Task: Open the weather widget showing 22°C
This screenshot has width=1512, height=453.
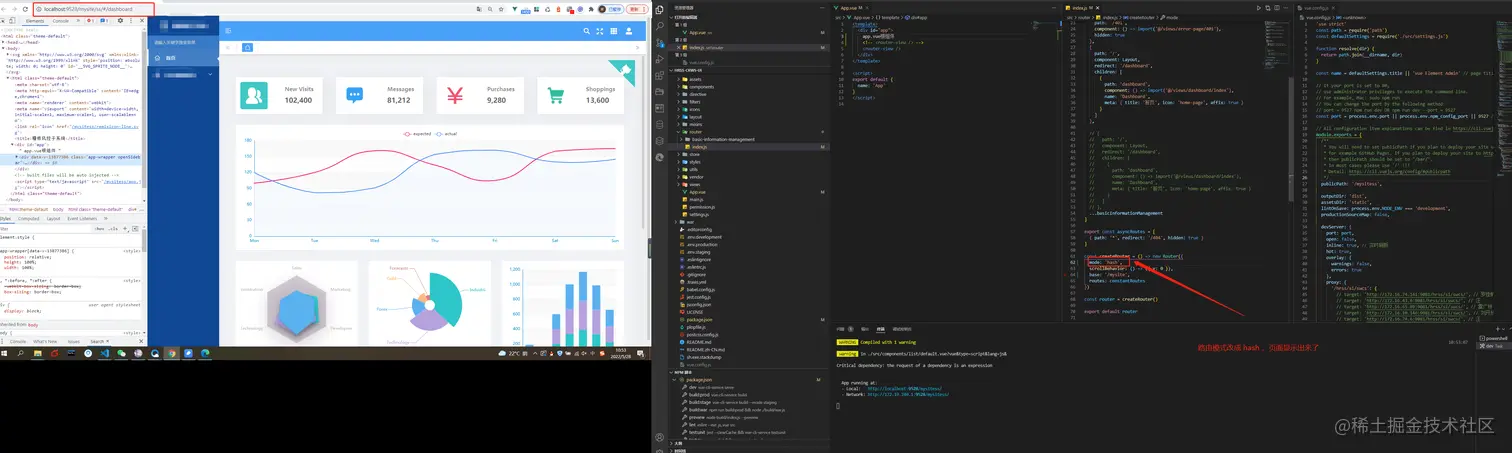Action: (510, 354)
